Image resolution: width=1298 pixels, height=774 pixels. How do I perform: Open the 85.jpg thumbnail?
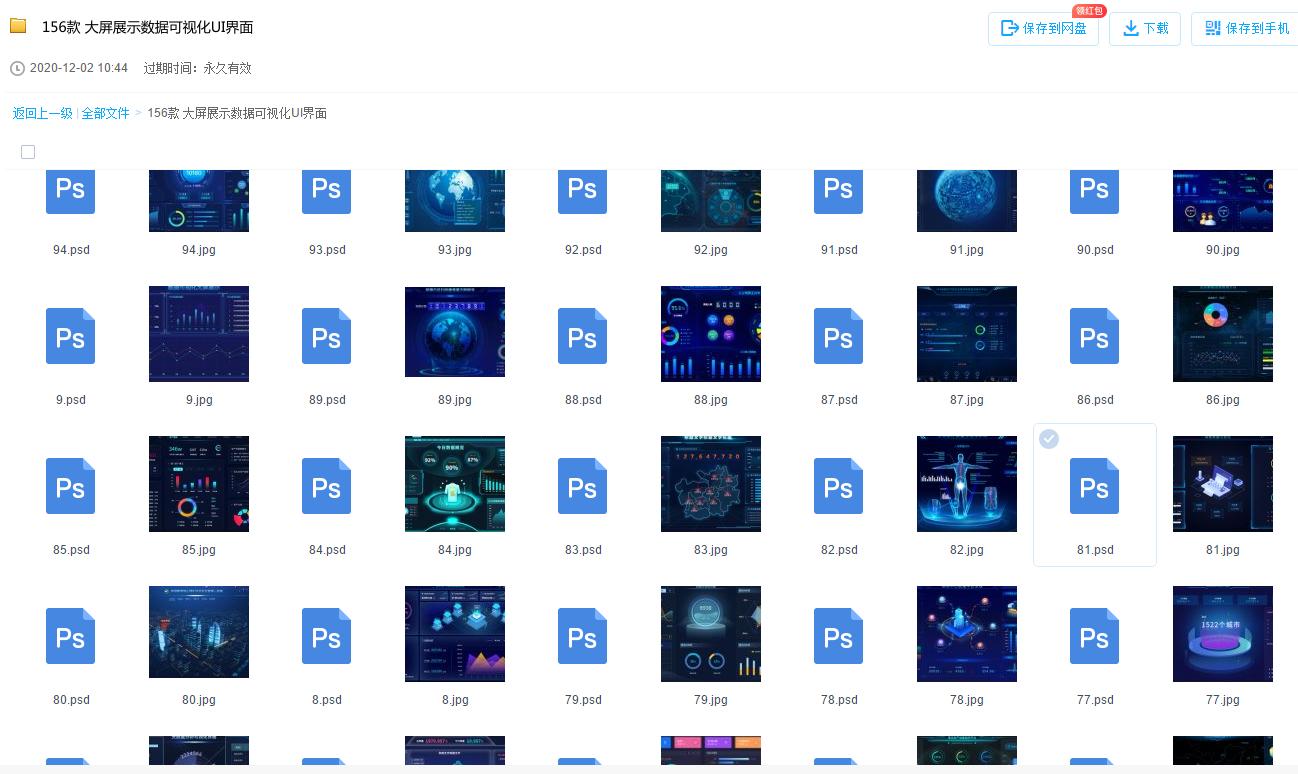pyautogui.click(x=199, y=484)
